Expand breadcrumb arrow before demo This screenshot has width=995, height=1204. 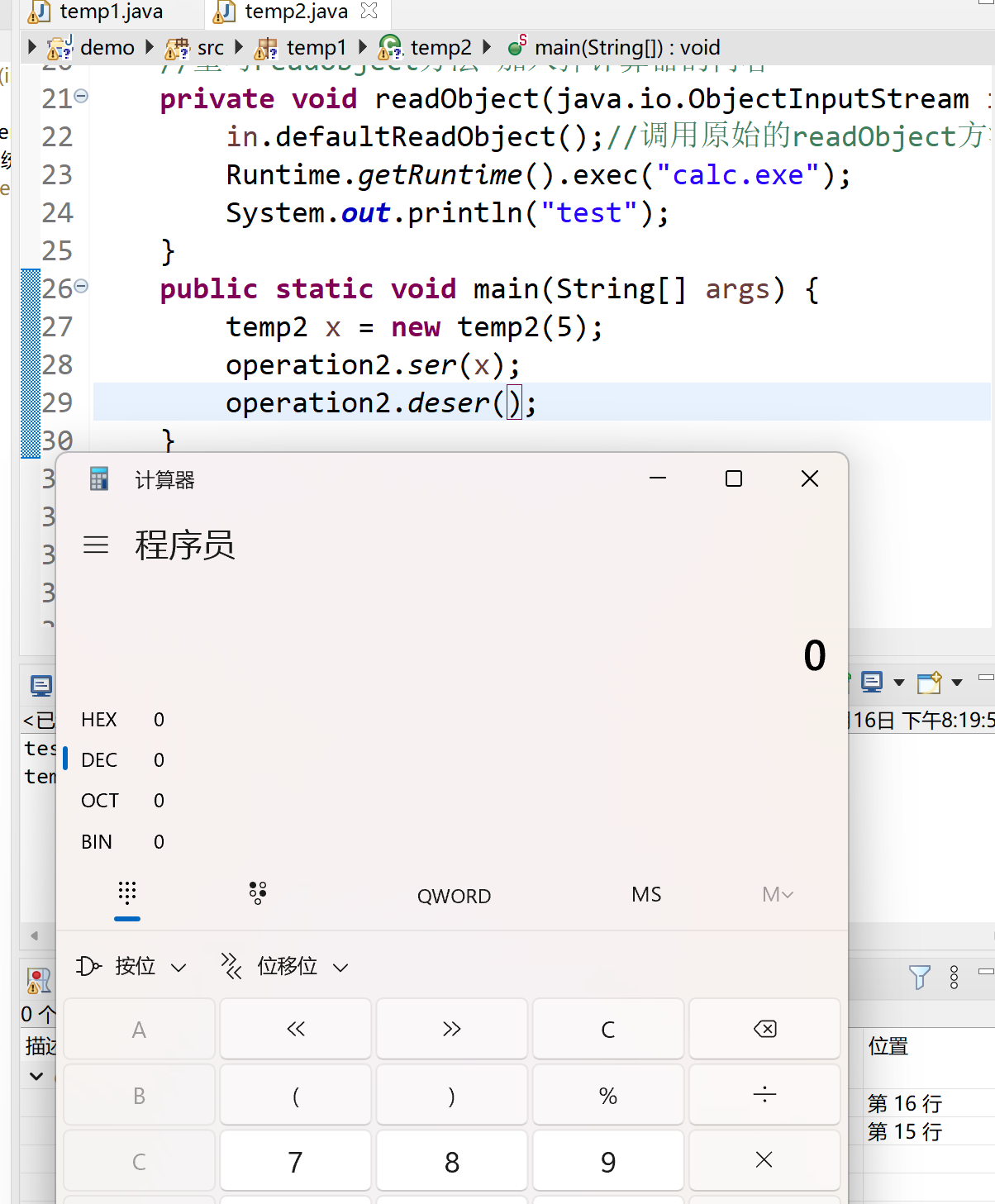click(32, 46)
